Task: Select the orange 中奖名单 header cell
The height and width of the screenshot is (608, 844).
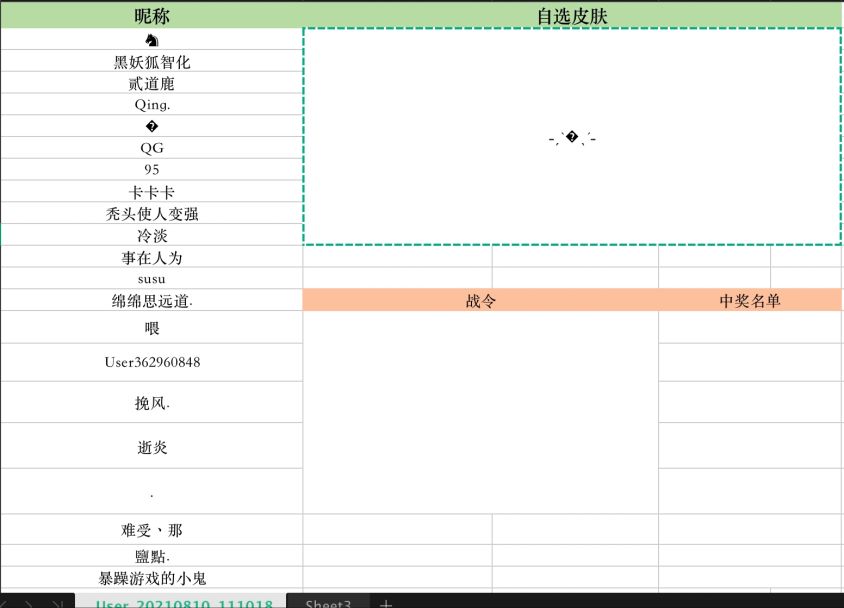Action: pyautogui.click(x=750, y=300)
